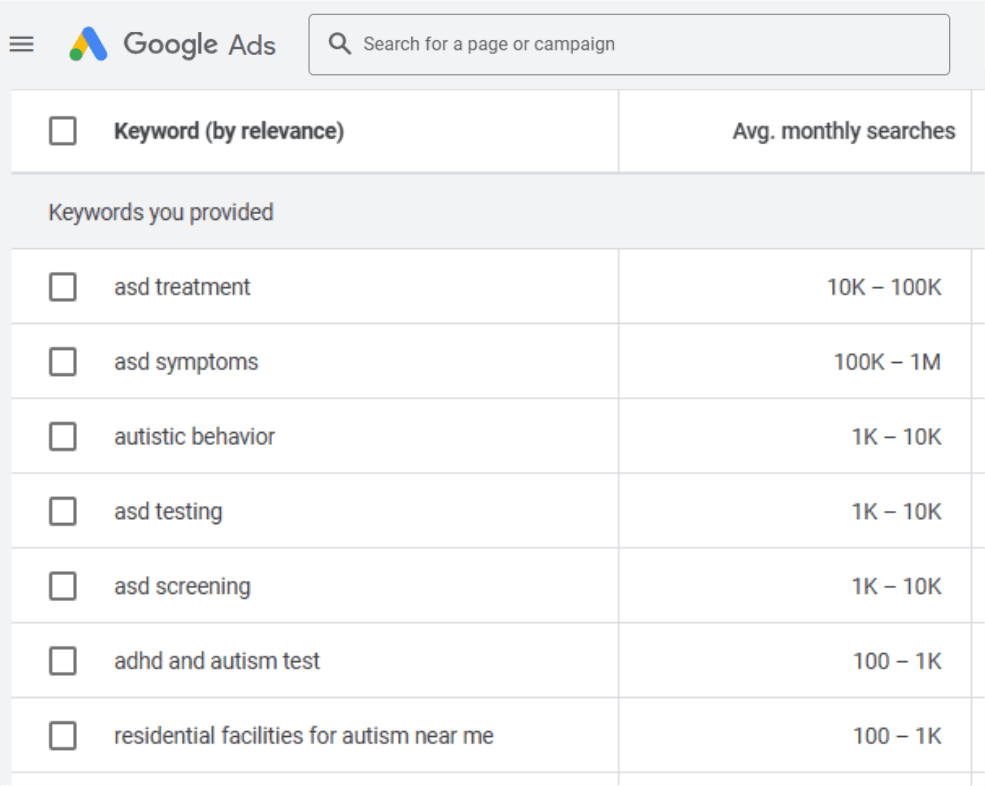The width and height of the screenshot is (985, 786).
Task: Click the '10K – 100K' search volume value
Action: coord(884,287)
